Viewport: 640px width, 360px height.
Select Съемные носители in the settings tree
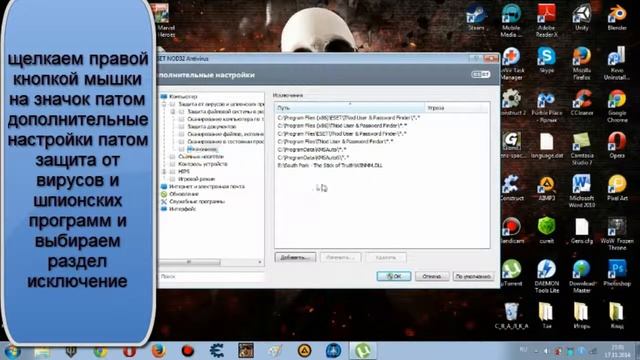(200, 156)
